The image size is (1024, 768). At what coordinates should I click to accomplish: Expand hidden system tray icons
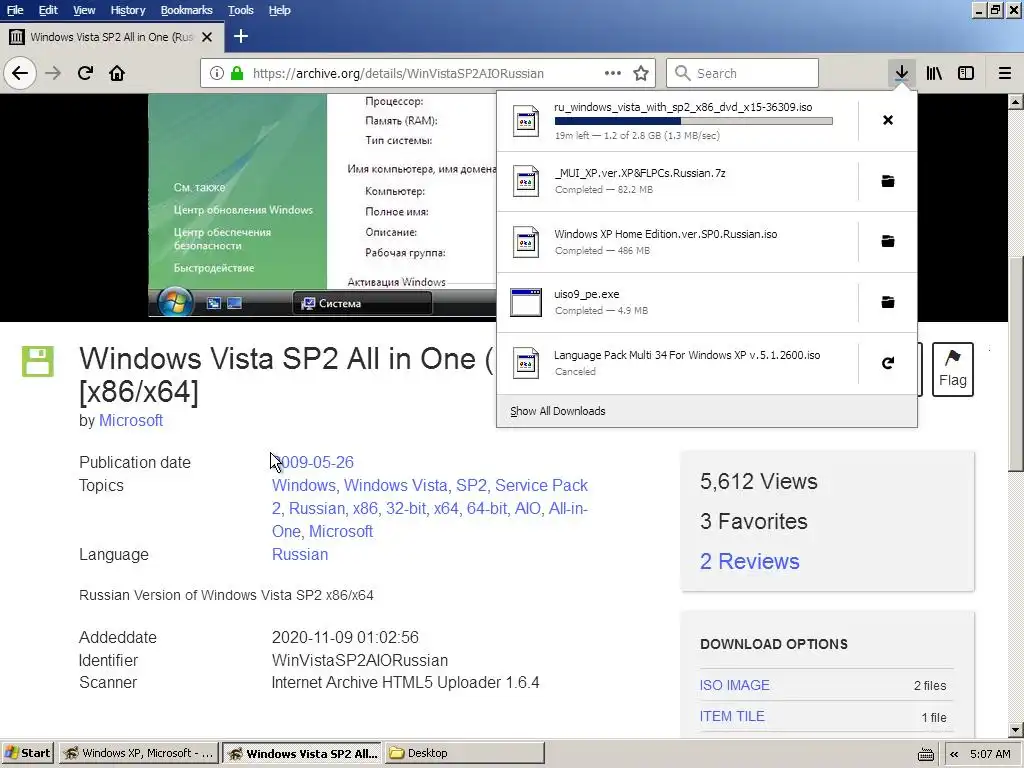[x=954, y=754]
